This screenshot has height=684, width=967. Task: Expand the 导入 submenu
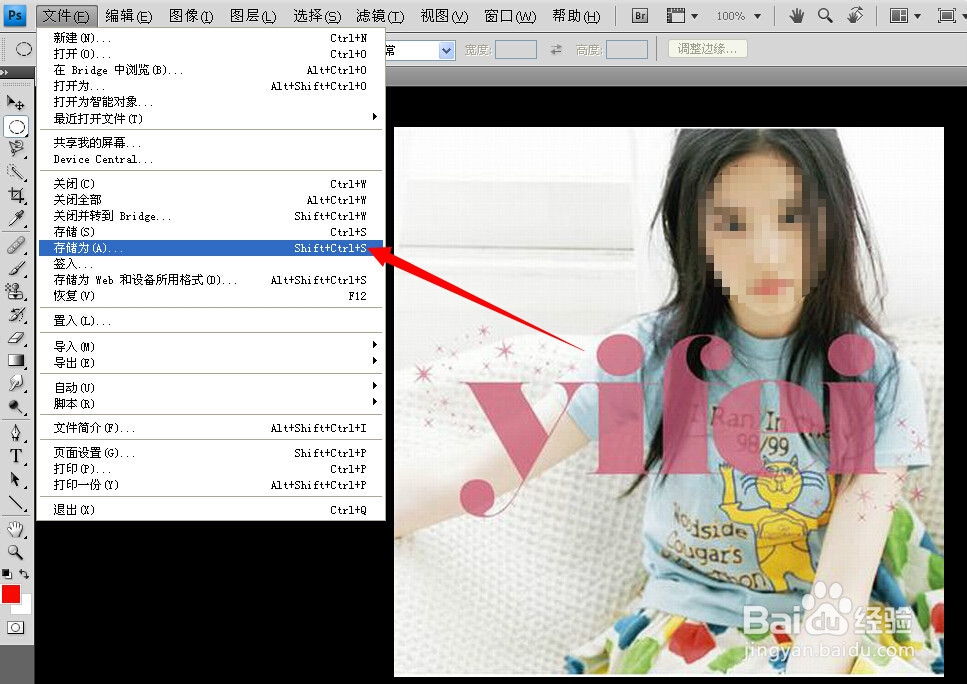click(211, 346)
